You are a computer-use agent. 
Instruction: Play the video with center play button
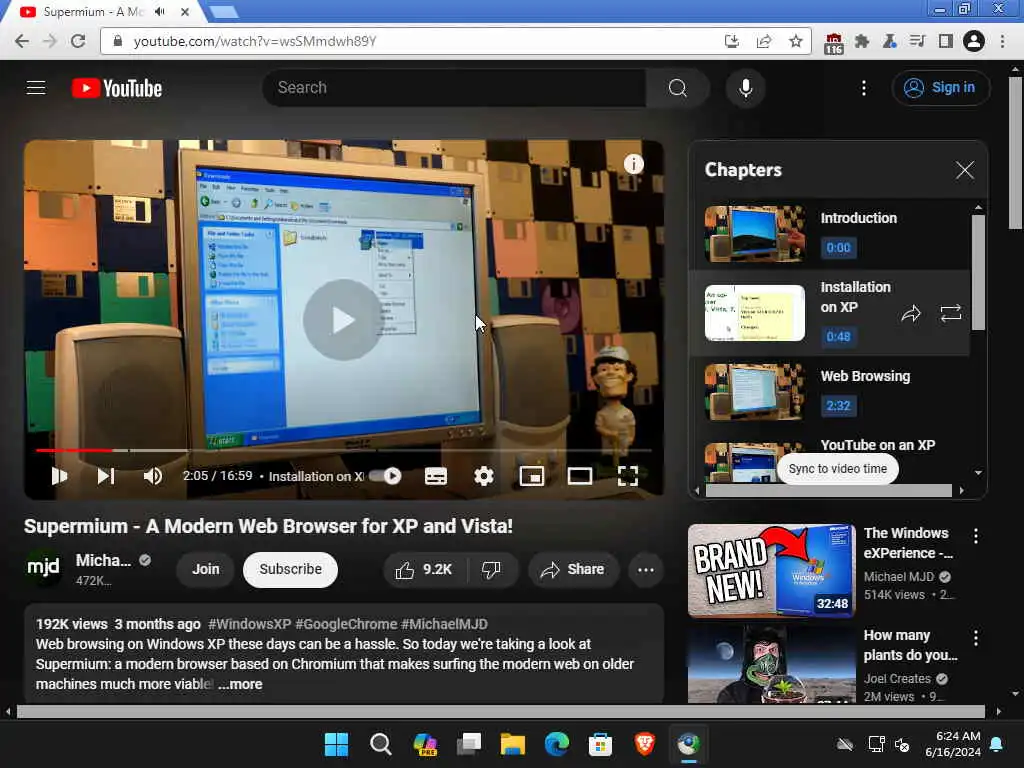(x=343, y=319)
